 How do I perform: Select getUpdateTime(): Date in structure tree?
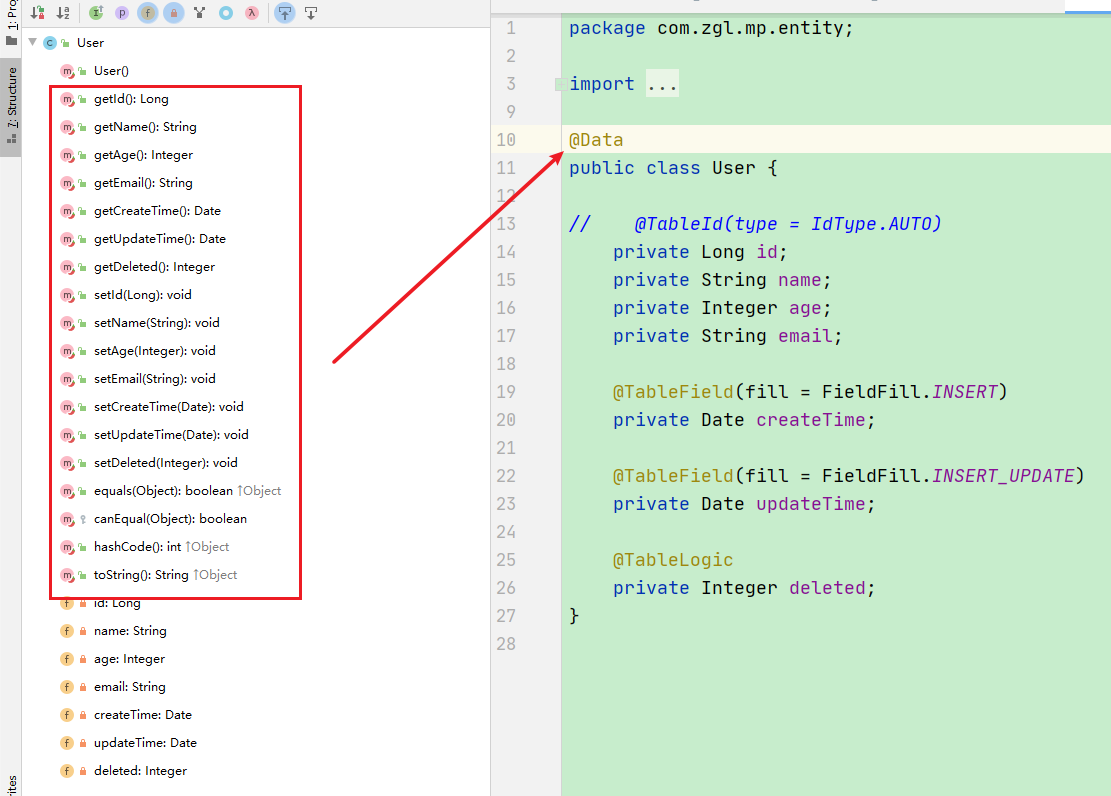(159, 239)
